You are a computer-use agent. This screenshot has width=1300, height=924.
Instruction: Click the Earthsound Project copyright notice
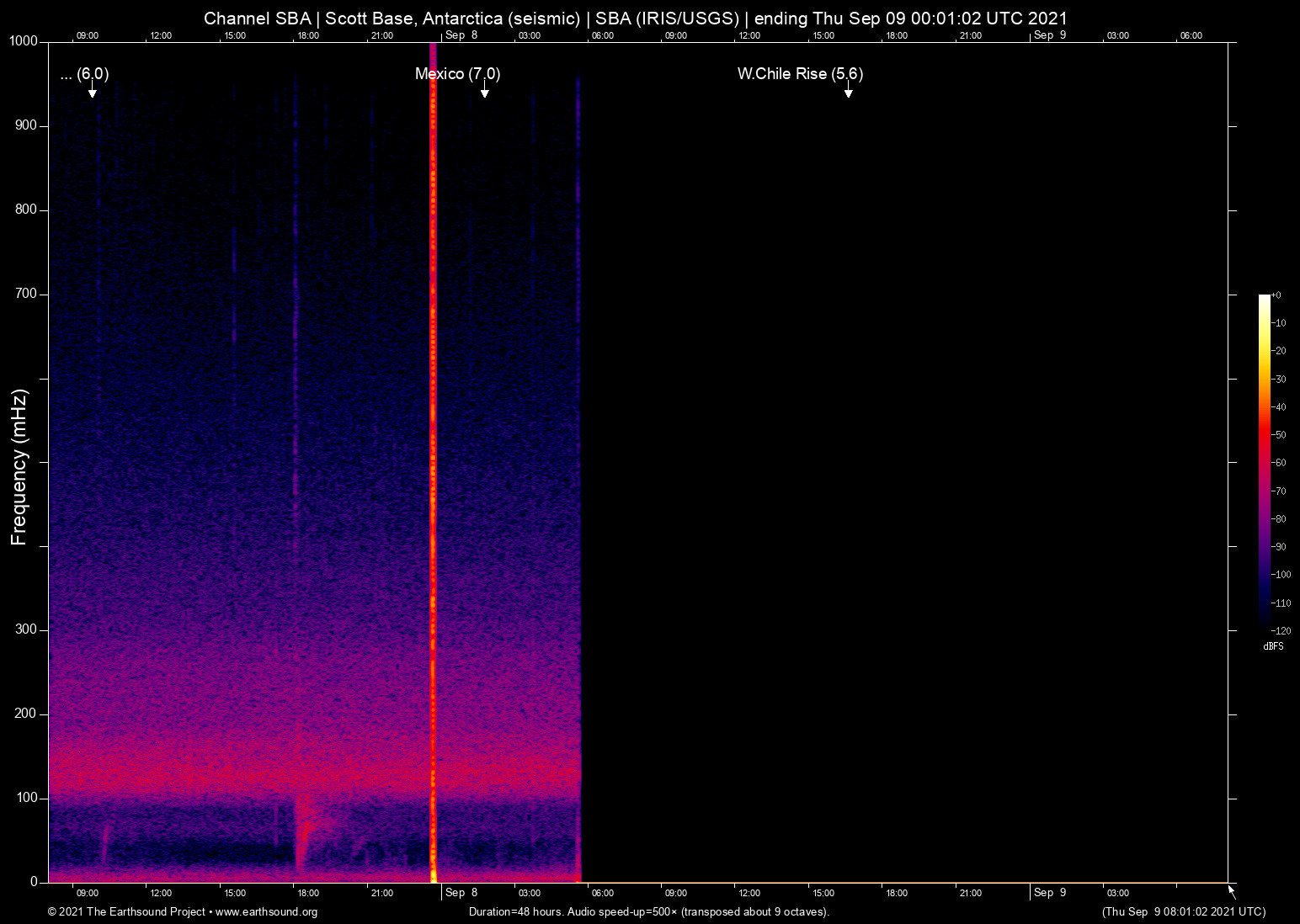click(x=126, y=912)
